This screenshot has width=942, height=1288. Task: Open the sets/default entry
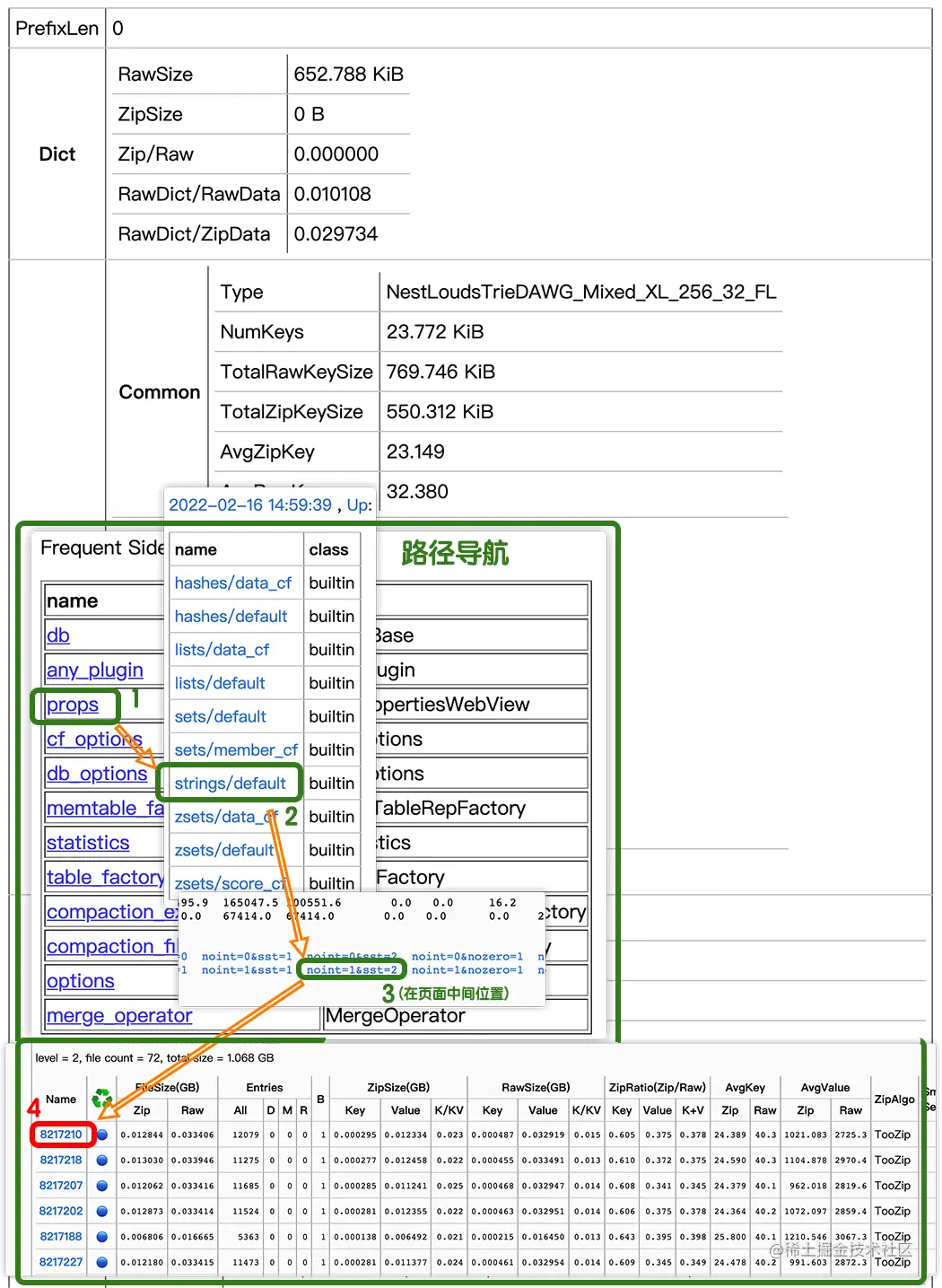tap(220, 716)
